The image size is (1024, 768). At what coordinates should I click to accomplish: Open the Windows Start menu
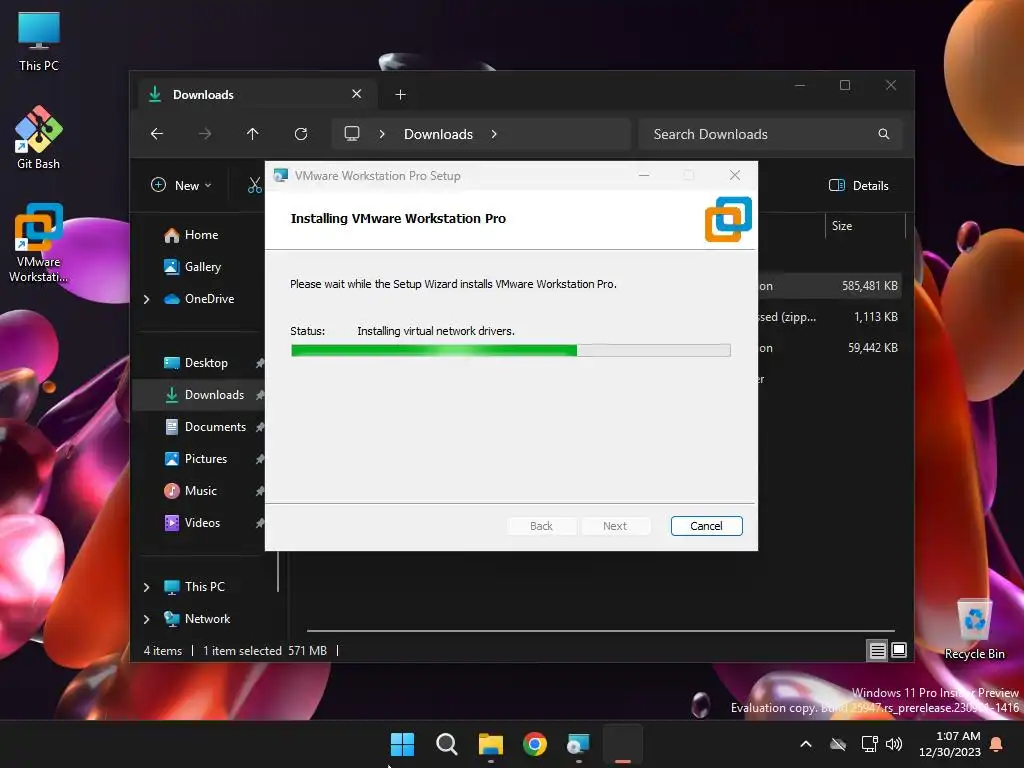(402, 744)
